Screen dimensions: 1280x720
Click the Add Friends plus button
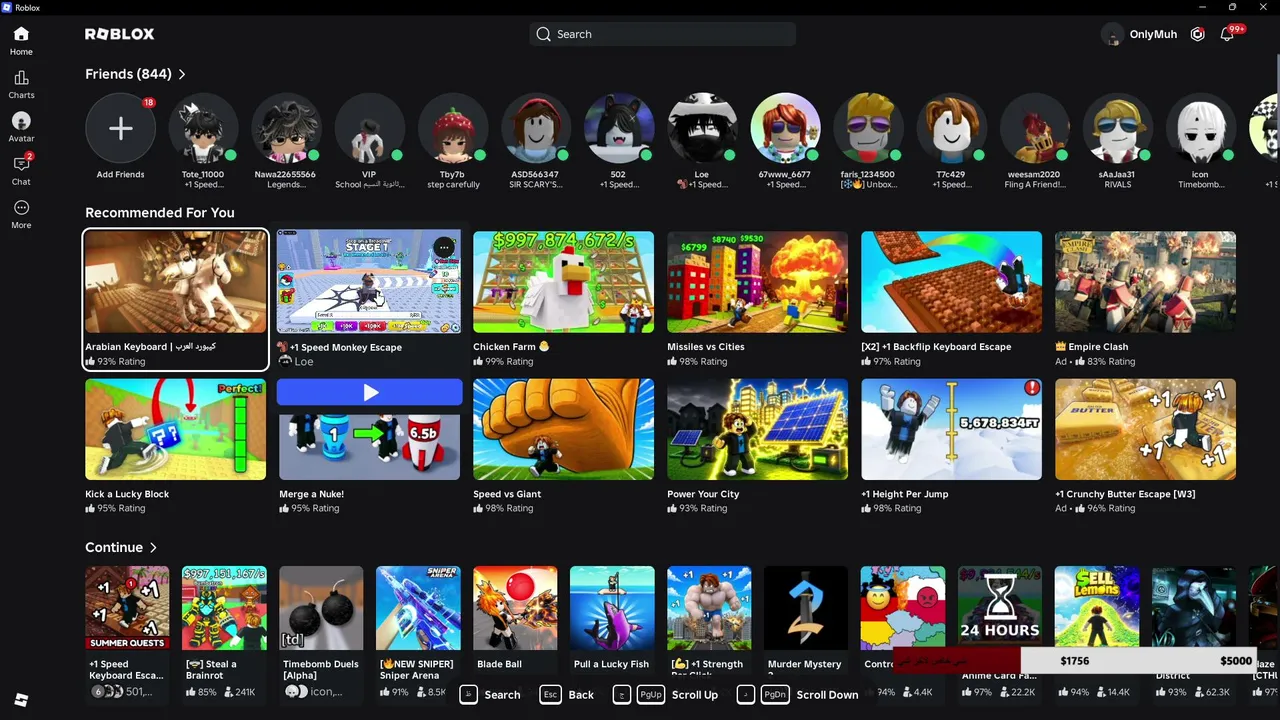click(120, 128)
